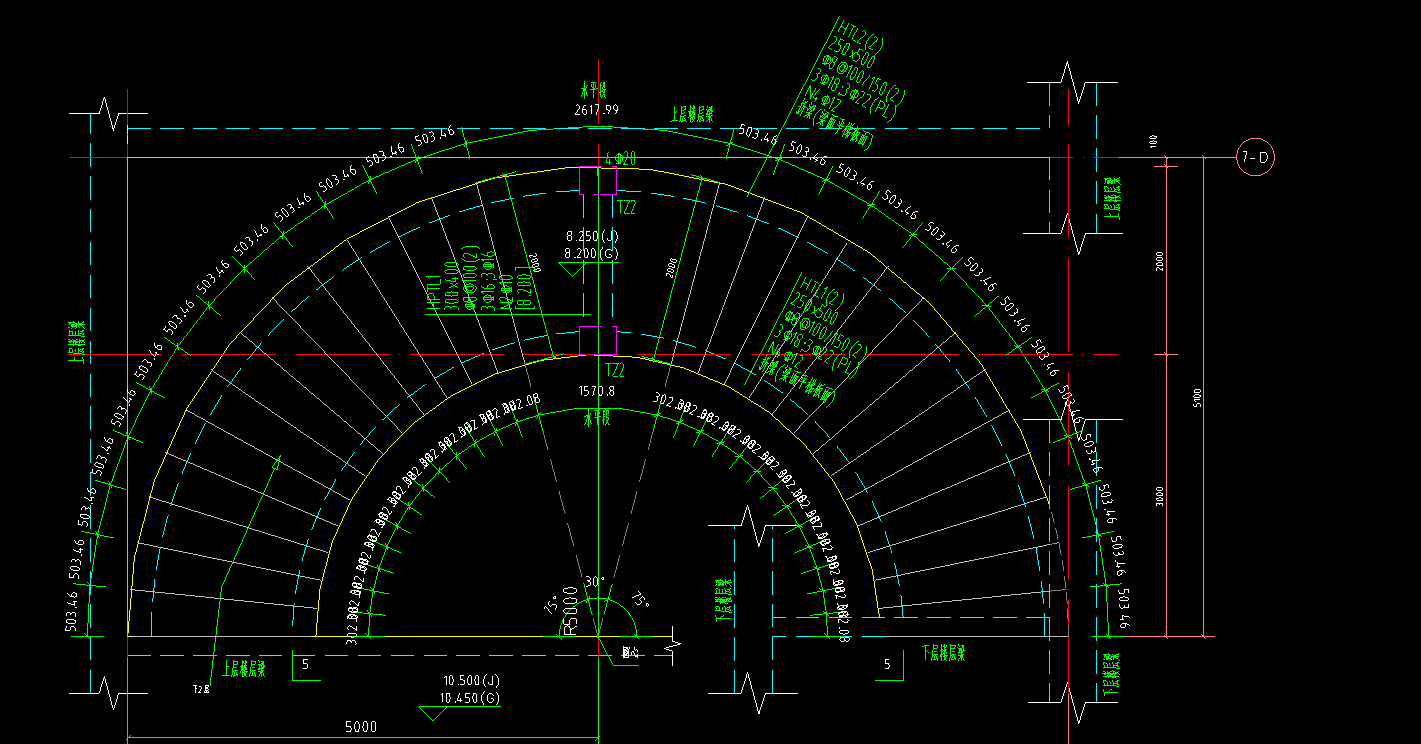Select section mark 5 beside 上层楼层梁
1421x744 pixels.
pyautogui.click(x=305, y=664)
